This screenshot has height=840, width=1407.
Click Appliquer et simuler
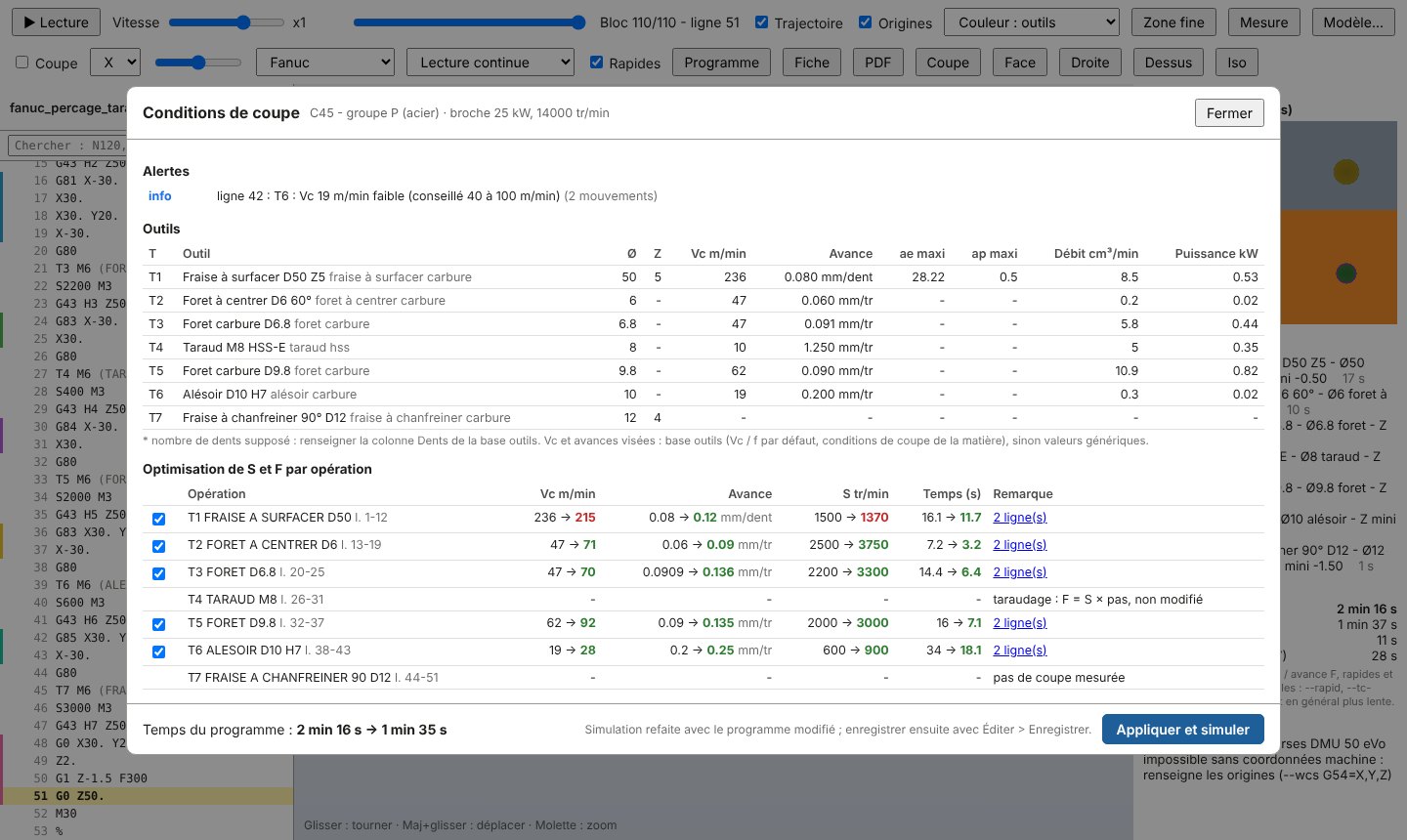[x=1182, y=730]
